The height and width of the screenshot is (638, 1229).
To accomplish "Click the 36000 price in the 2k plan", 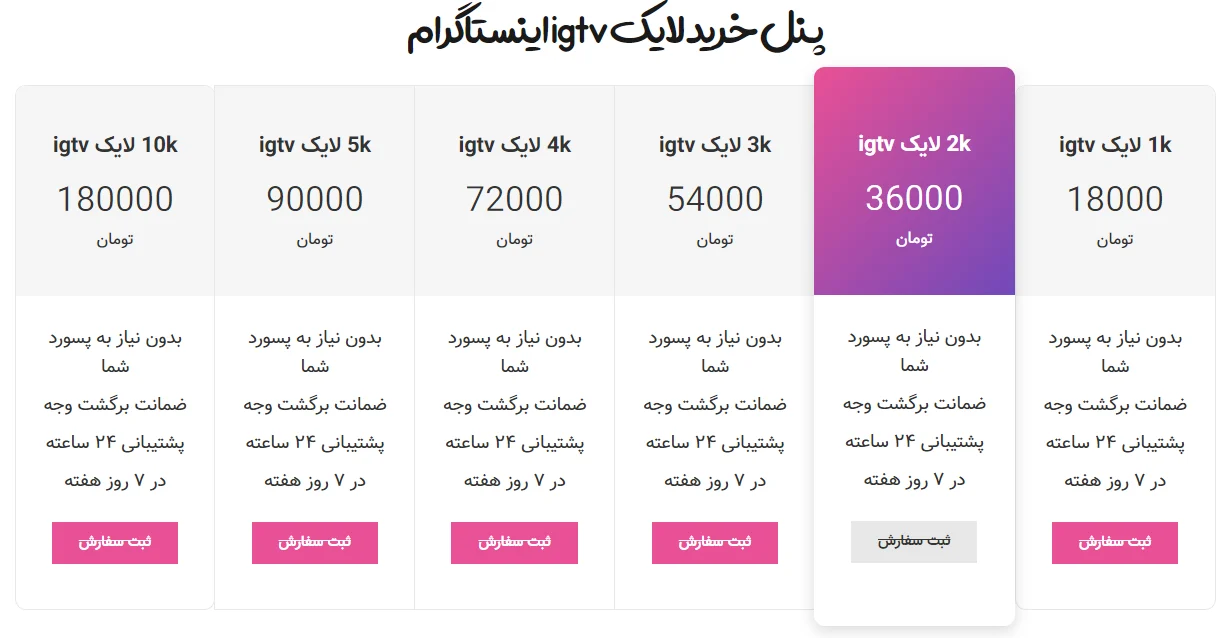I will tap(914, 198).
